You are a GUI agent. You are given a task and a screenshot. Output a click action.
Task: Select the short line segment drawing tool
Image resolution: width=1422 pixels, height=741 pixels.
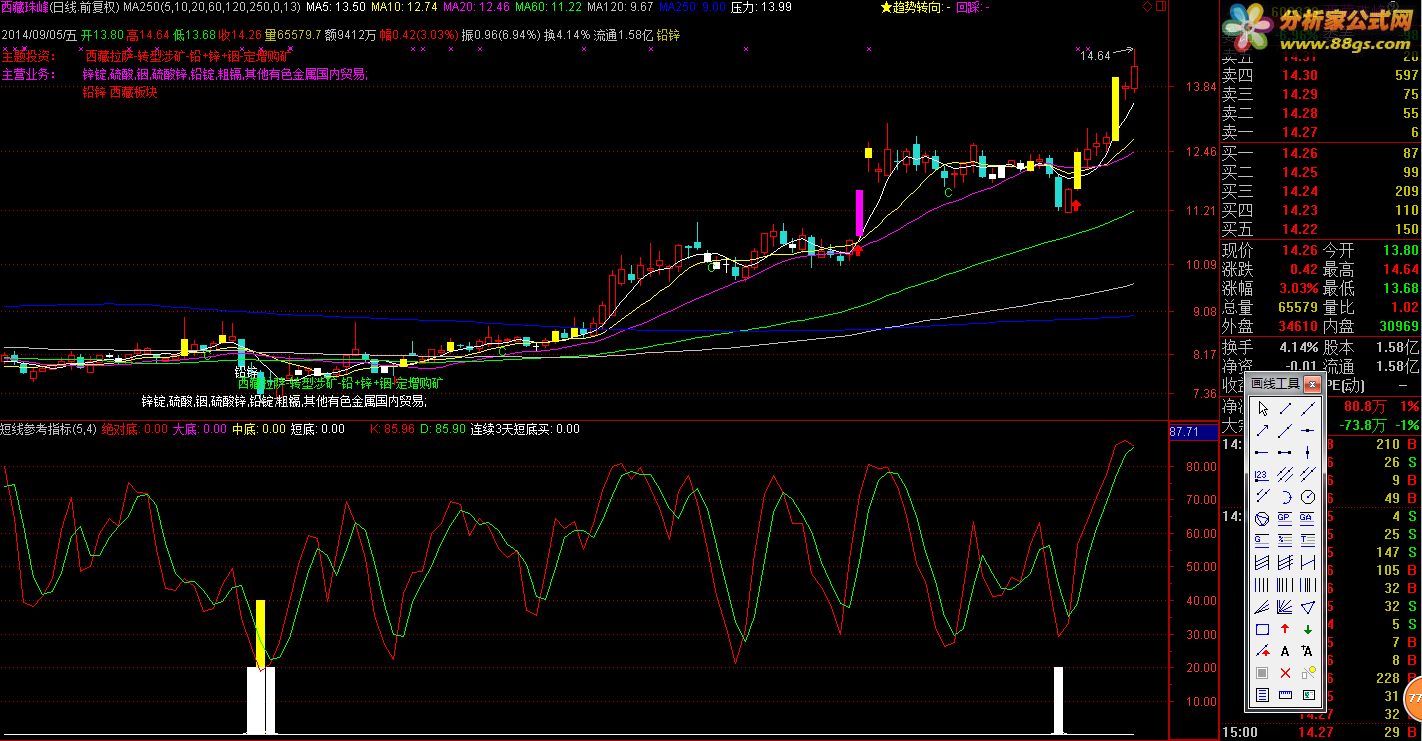tap(1285, 408)
